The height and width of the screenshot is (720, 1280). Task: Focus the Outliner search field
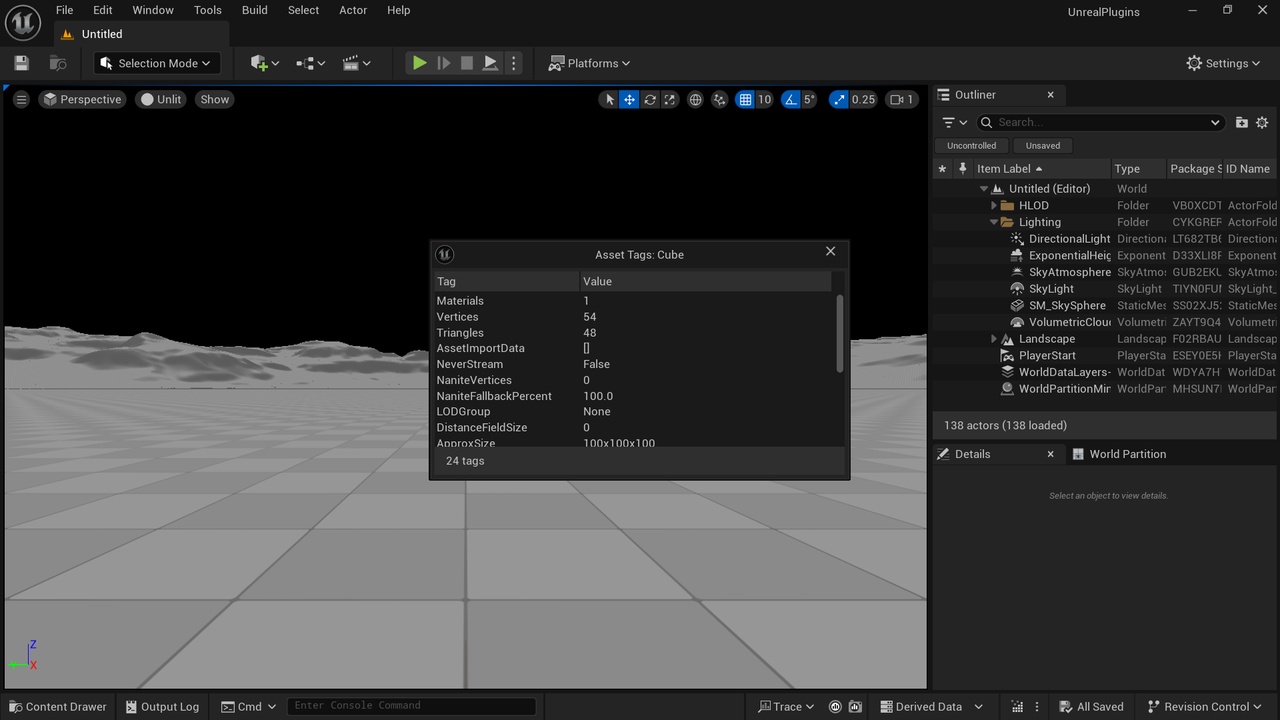click(x=1100, y=122)
